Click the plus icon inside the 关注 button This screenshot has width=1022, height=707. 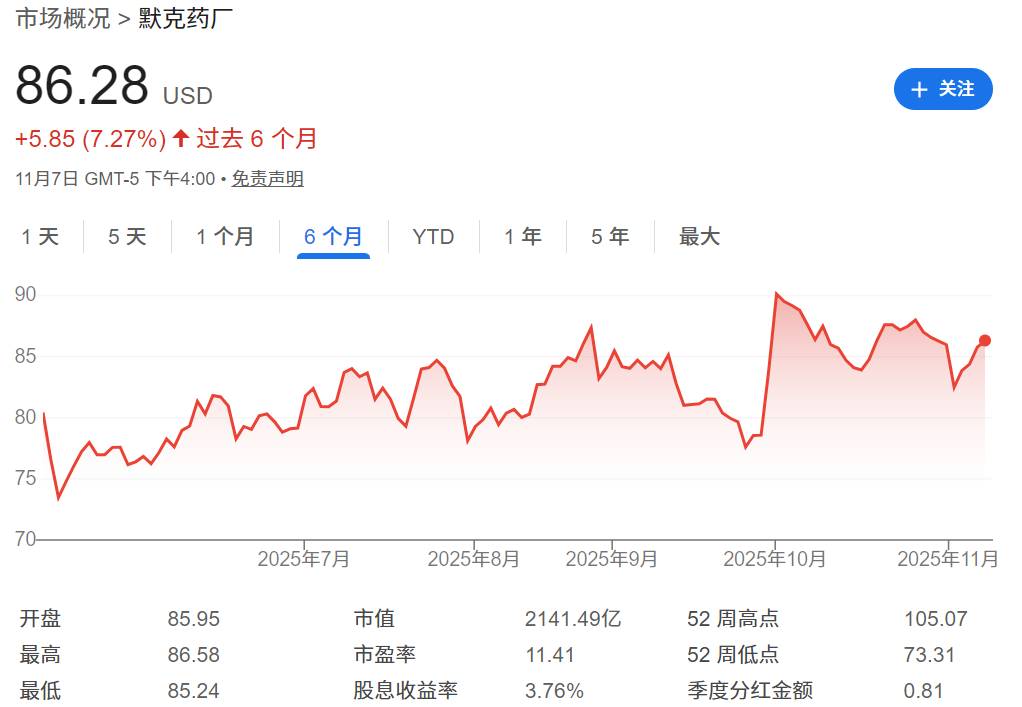click(919, 89)
